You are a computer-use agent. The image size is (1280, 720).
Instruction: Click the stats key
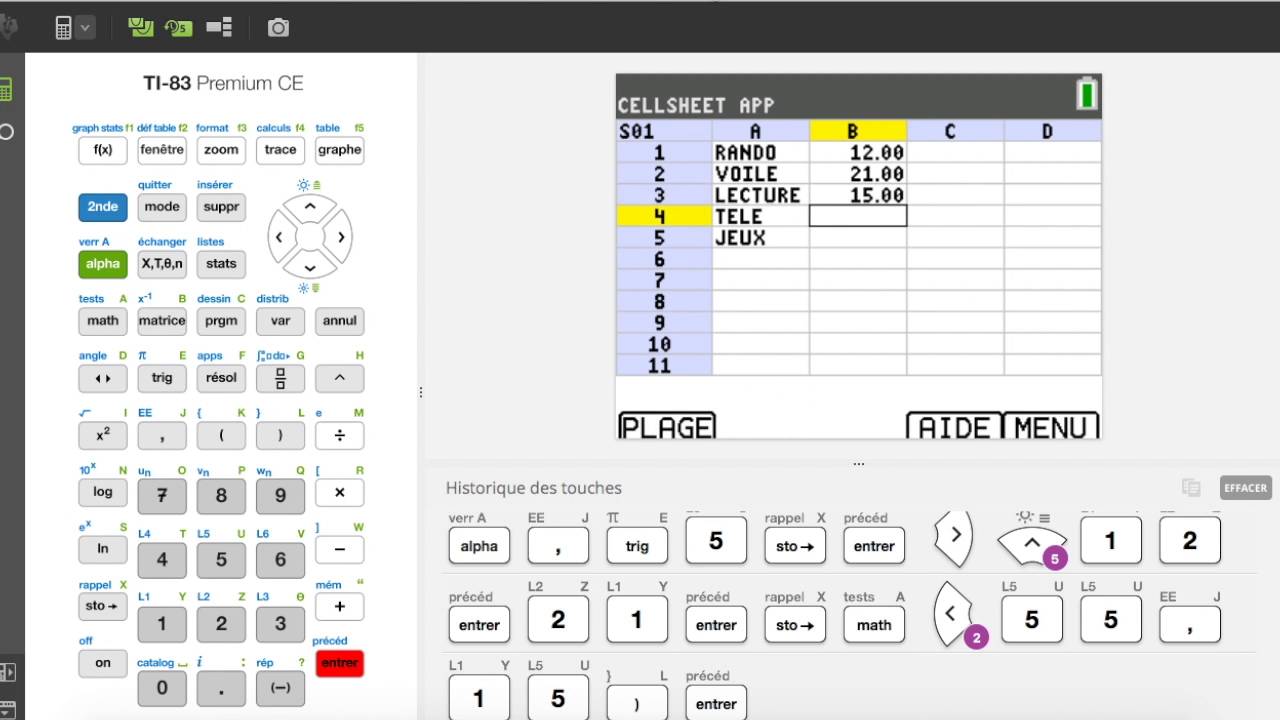click(221, 264)
